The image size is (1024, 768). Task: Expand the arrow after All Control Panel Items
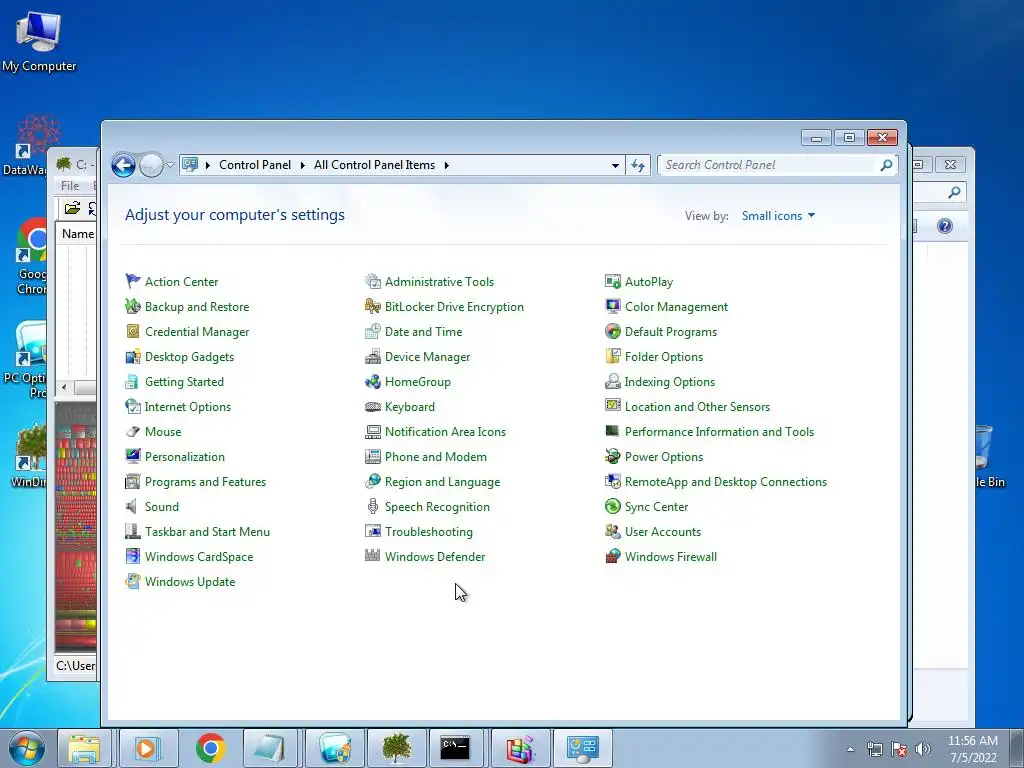447,165
